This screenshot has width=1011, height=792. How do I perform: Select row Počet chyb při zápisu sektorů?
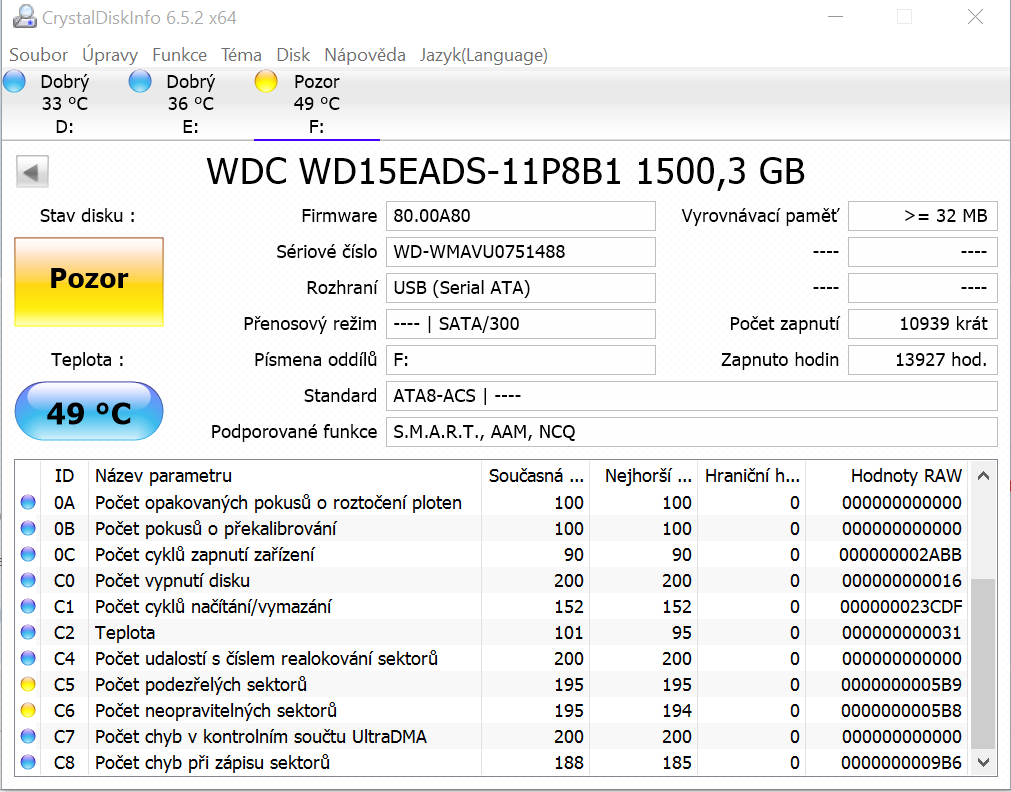click(x=492, y=762)
